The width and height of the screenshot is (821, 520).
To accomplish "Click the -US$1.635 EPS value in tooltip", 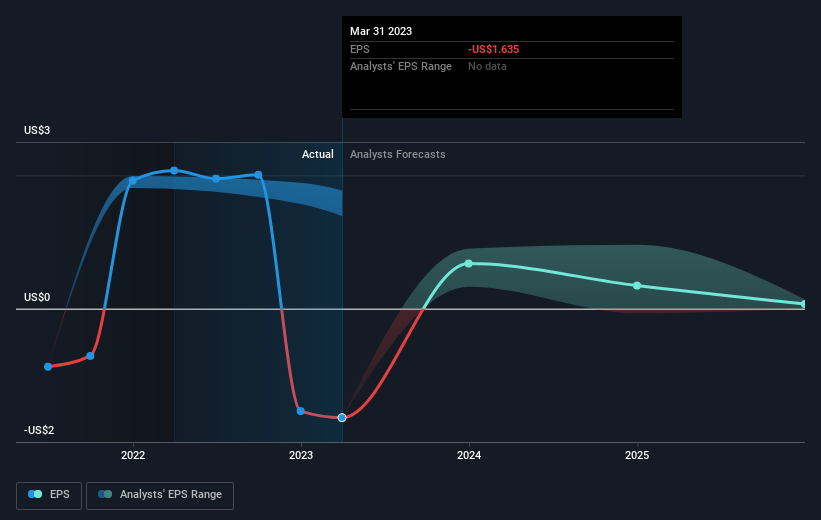I will pos(493,49).
